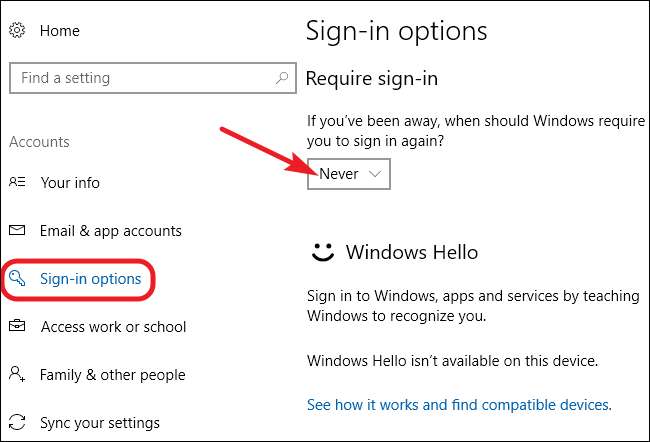This screenshot has width=650, height=442.
Task: Click the Windows Hello smiley icon
Action: pos(322,252)
